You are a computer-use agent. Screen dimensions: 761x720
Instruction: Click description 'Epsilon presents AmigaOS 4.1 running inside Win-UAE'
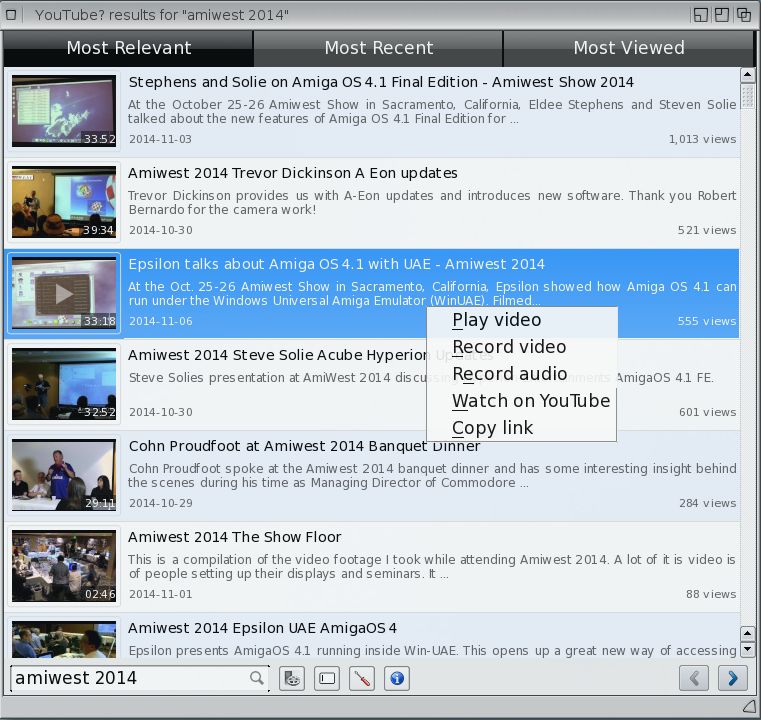(x=432, y=651)
